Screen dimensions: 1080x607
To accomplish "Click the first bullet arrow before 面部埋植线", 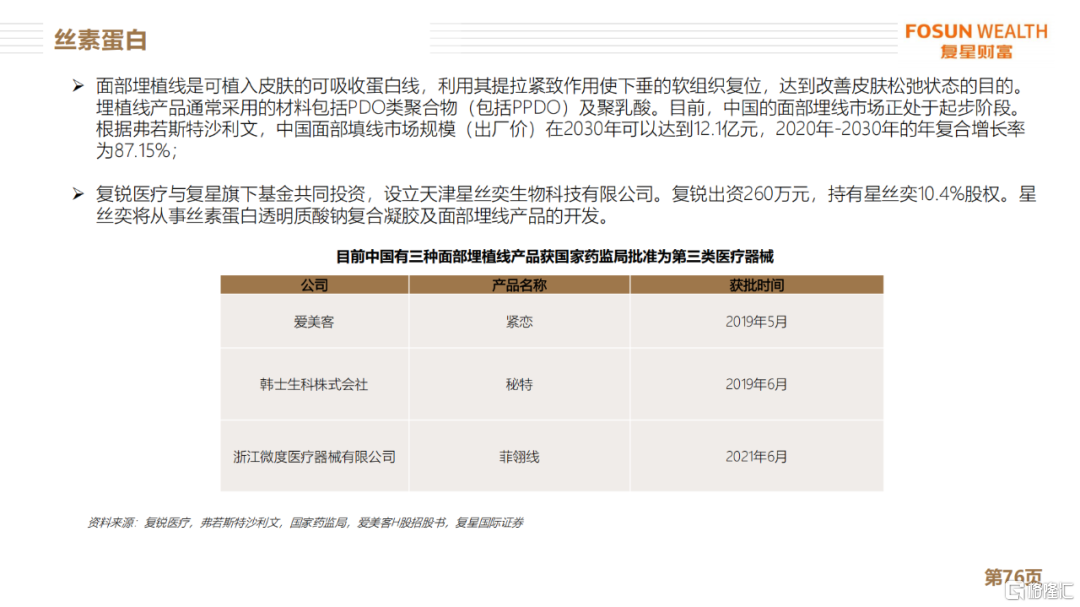I will click(x=78, y=86).
